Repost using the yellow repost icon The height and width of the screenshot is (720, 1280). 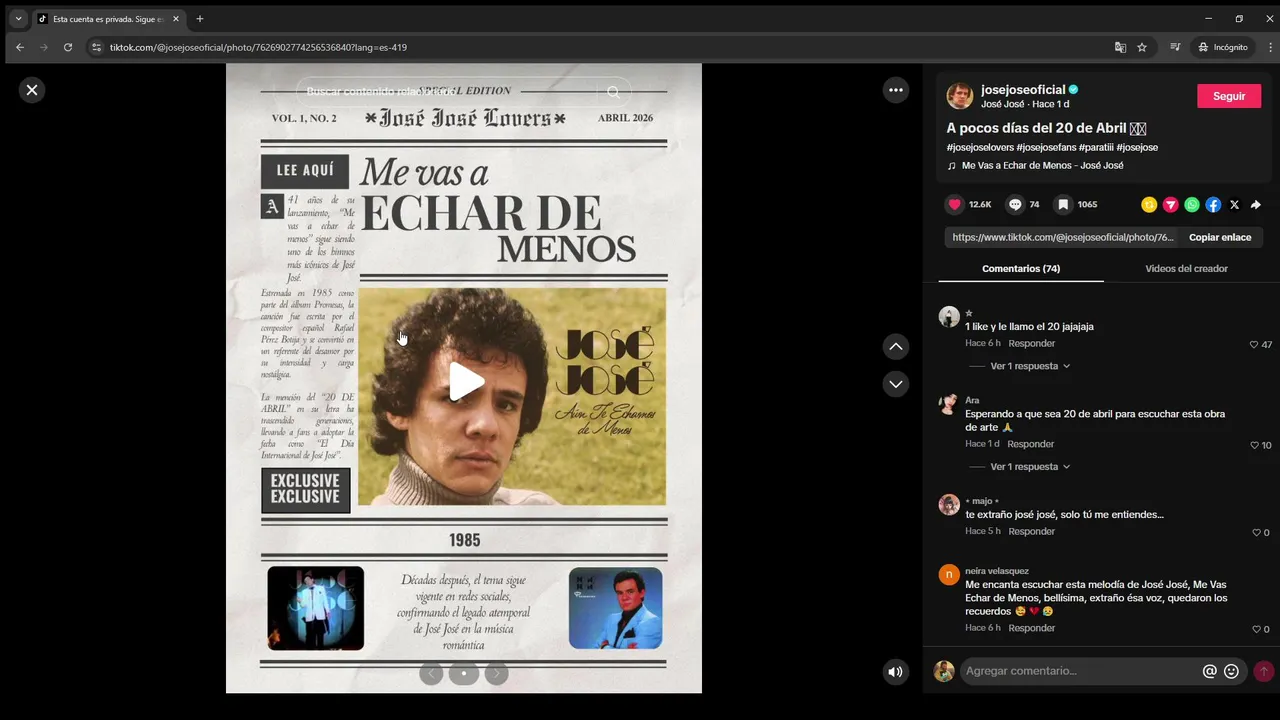[1149, 204]
